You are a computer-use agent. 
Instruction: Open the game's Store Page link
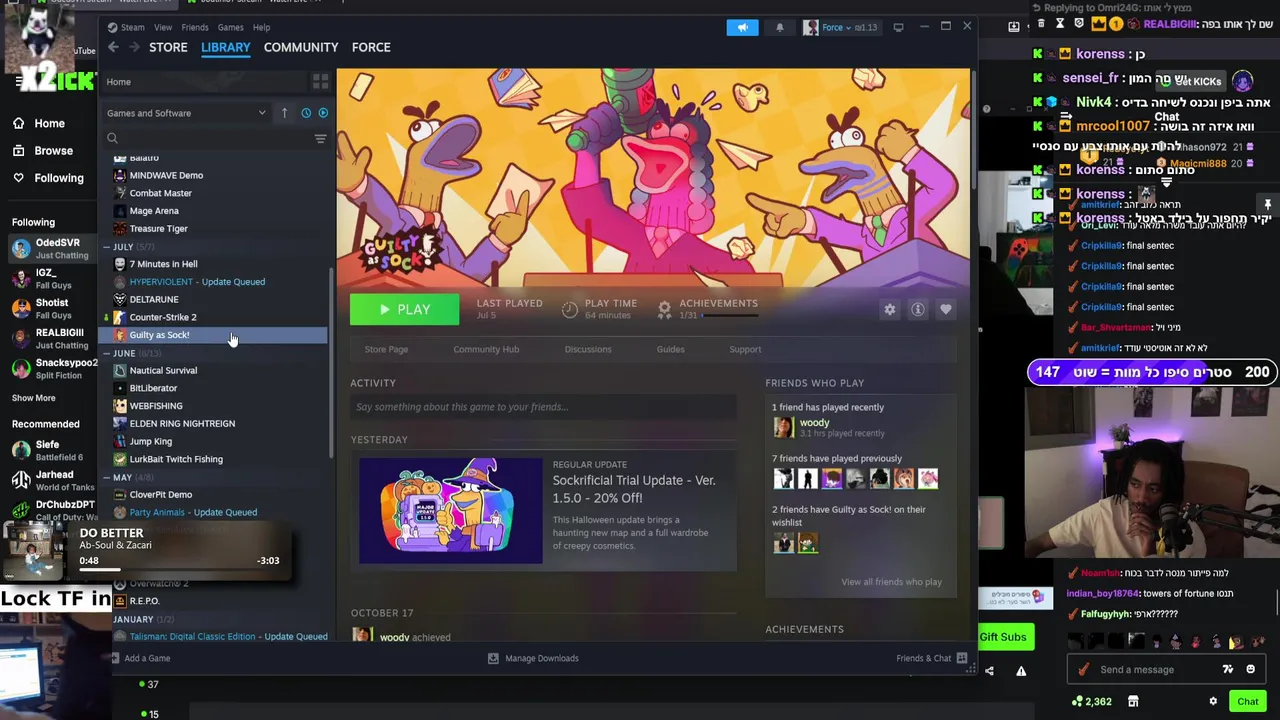(386, 349)
